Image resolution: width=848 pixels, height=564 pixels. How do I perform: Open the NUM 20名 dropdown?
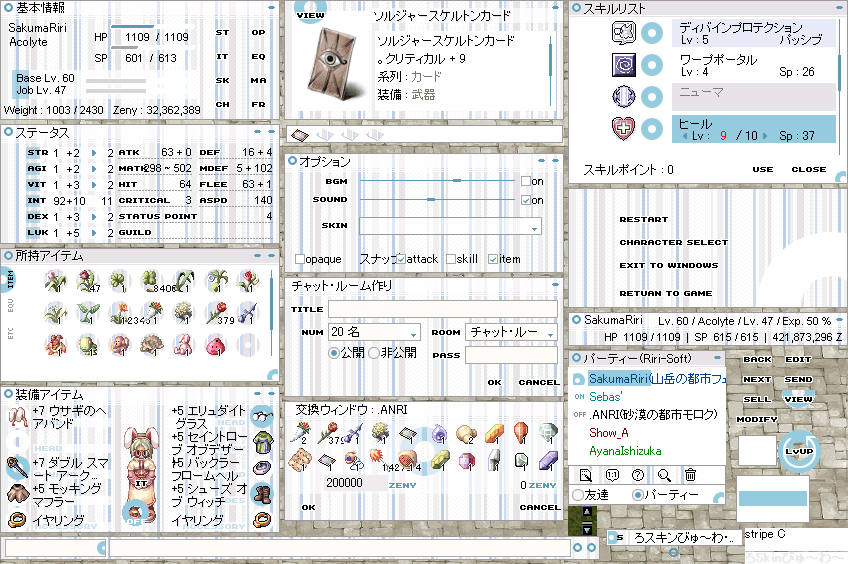[x=374, y=332]
